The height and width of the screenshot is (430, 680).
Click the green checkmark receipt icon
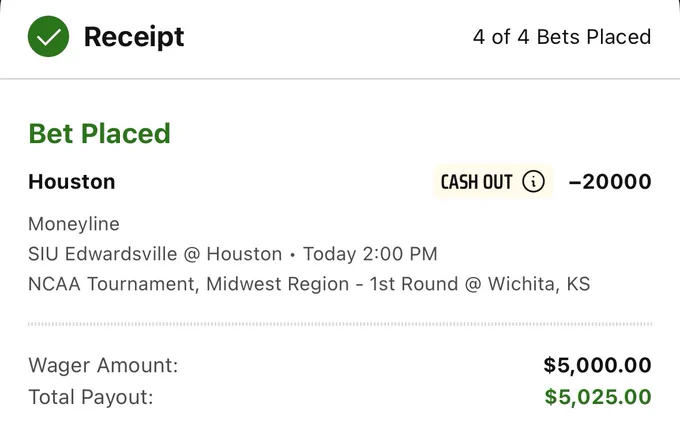[48, 36]
